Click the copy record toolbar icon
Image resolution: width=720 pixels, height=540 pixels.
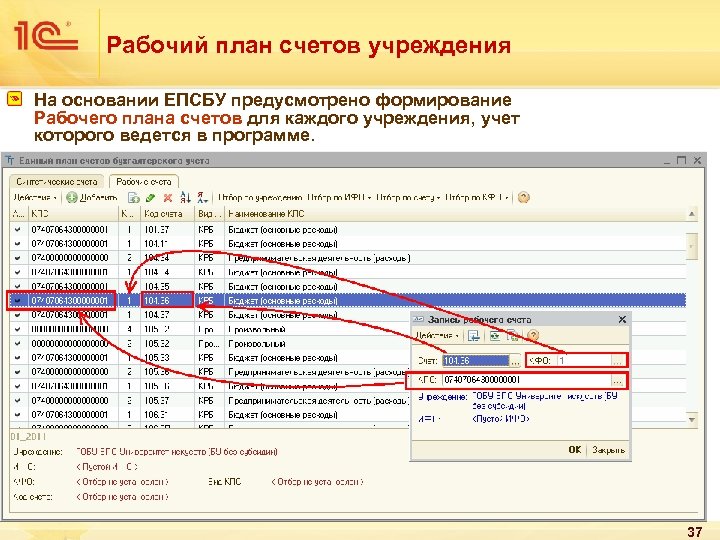134,198
